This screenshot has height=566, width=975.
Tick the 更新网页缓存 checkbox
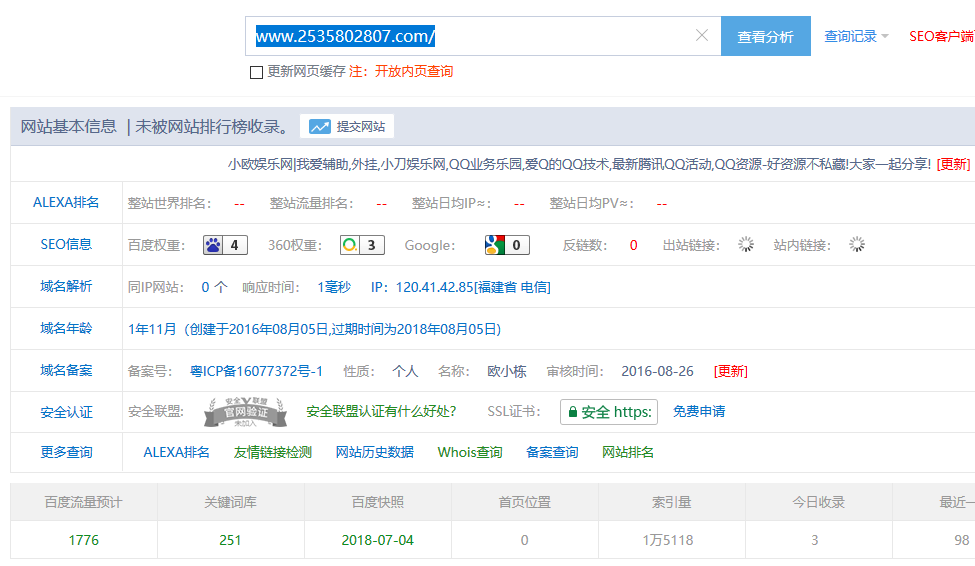(x=256, y=72)
